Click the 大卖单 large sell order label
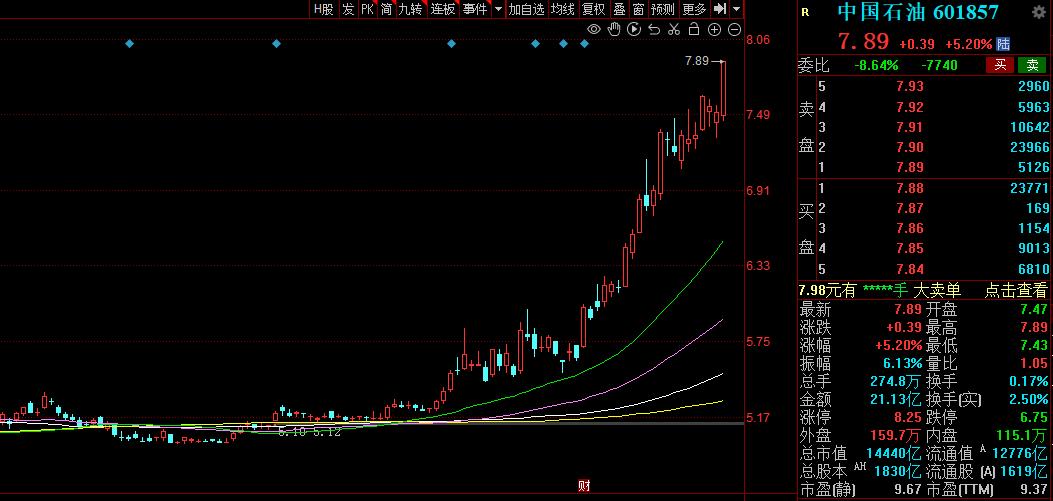Image resolution: width=1053 pixels, height=501 pixels. (x=937, y=290)
